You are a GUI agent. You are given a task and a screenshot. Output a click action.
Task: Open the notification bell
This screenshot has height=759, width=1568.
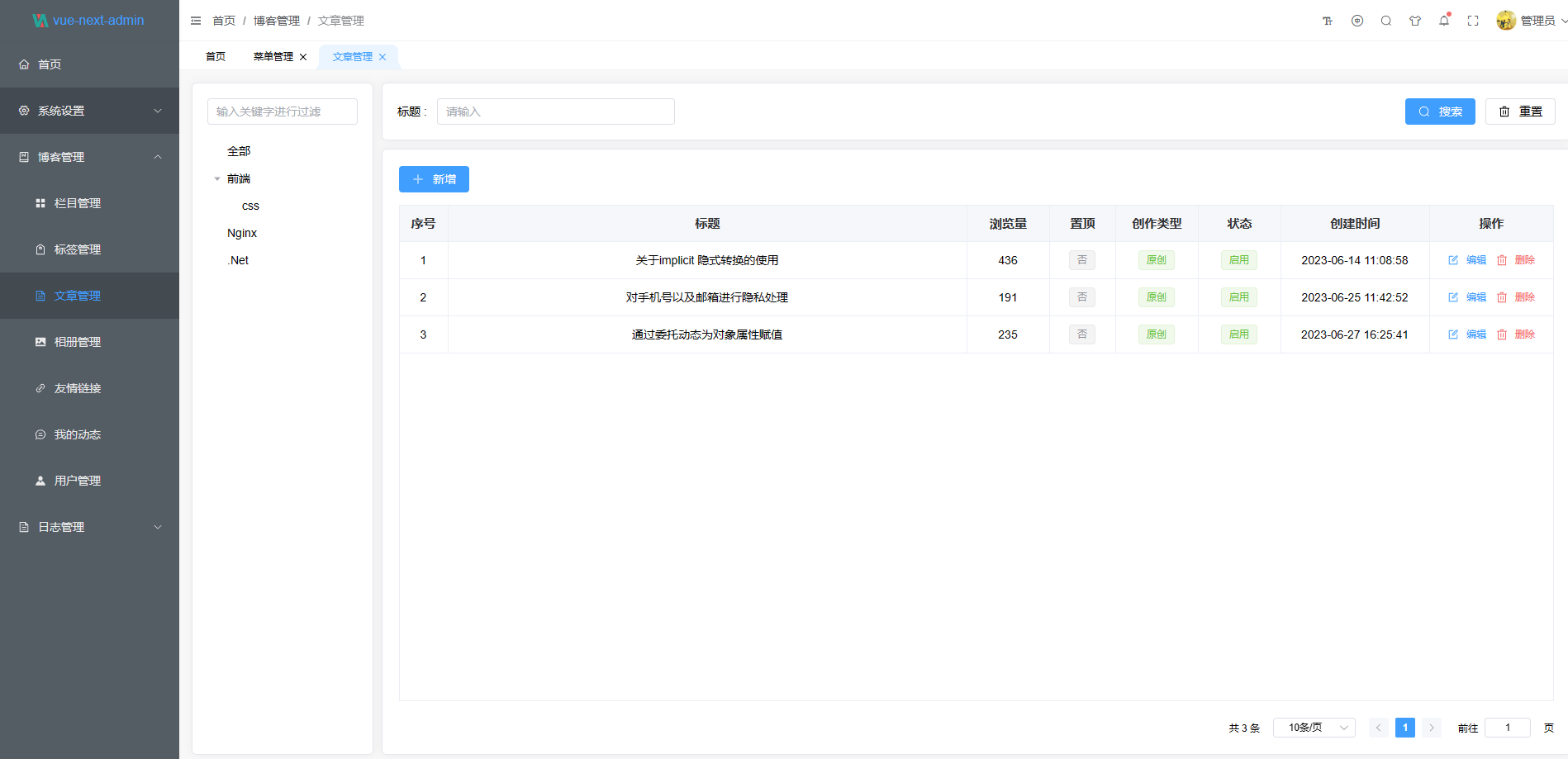click(1444, 21)
